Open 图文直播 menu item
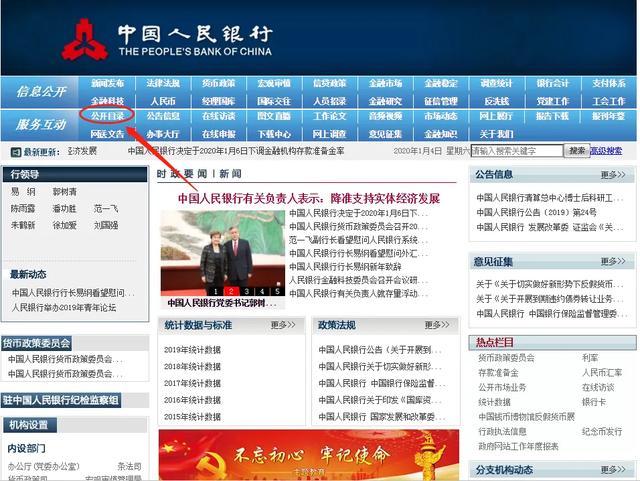The height and width of the screenshot is (481, 640). click(x=274, y=116)
